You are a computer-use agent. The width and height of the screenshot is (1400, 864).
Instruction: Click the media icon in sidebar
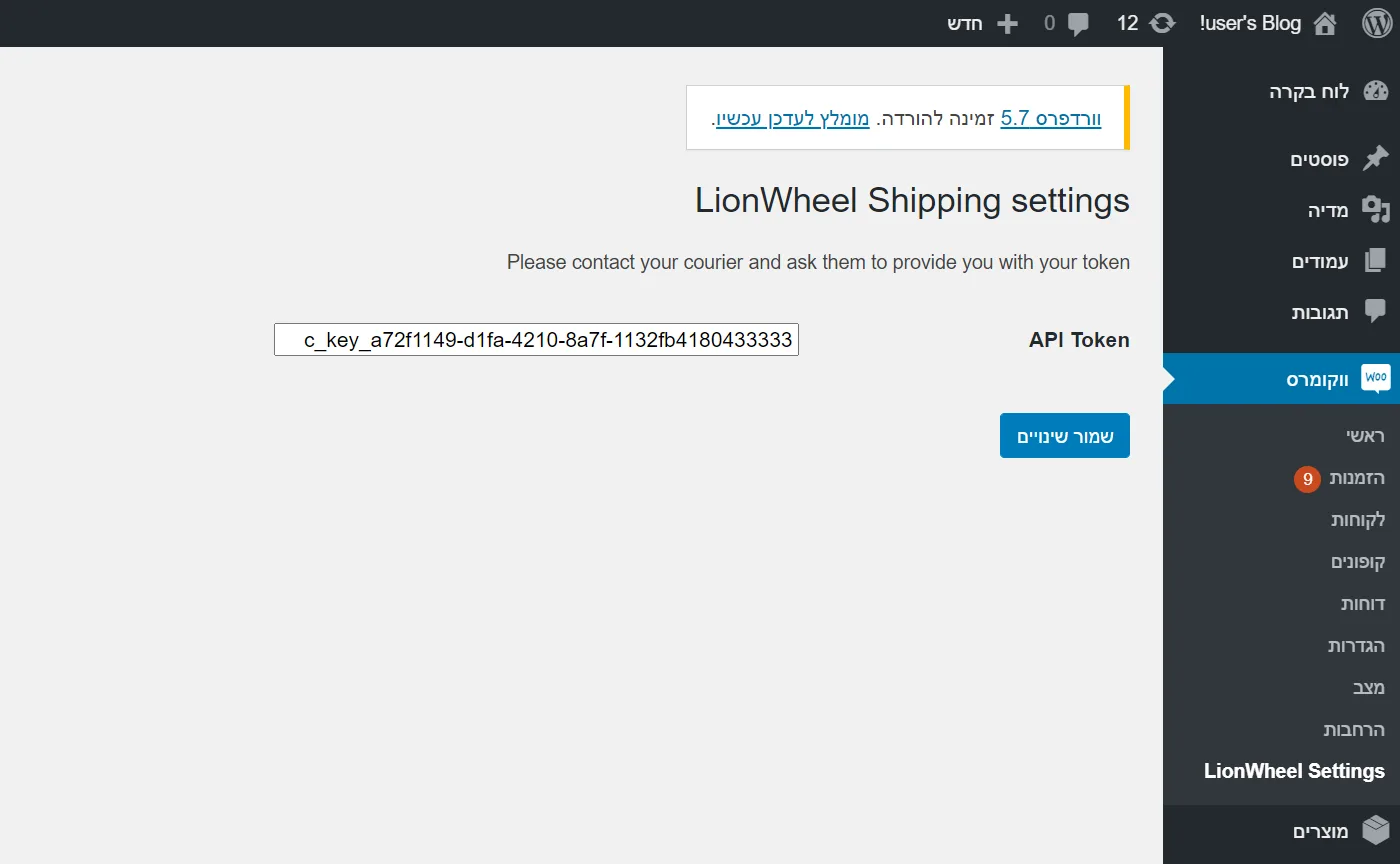(1376, 209)
